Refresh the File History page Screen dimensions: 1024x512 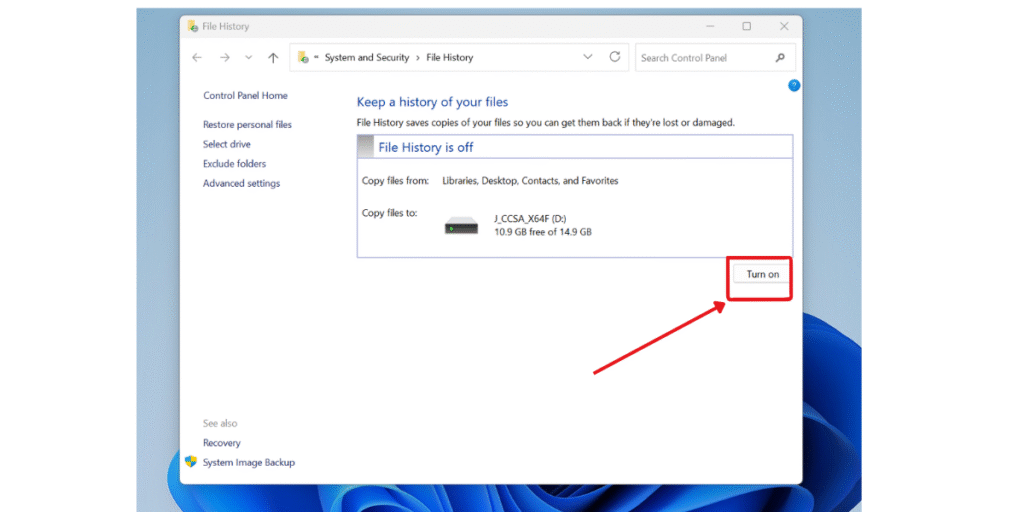point(615,57)
